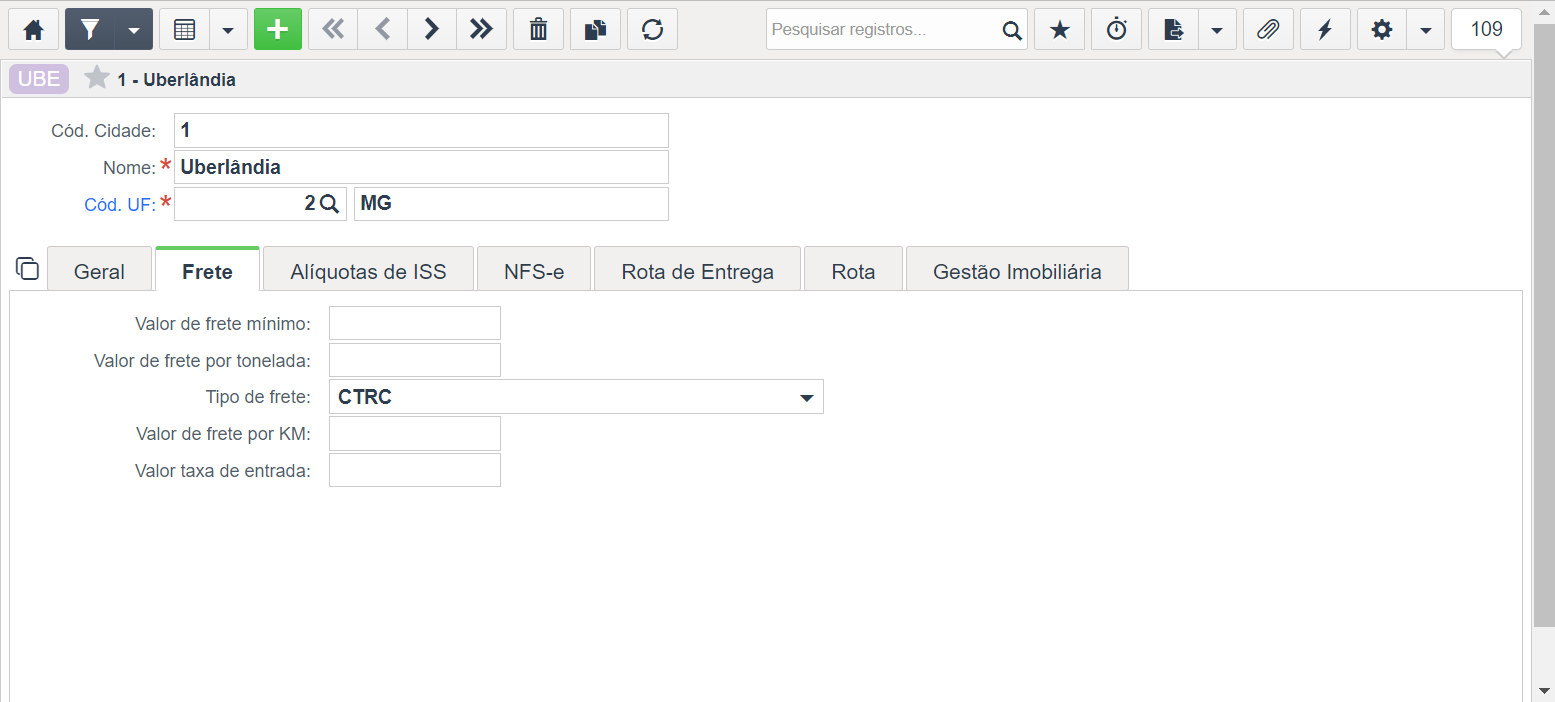Click the search magnifier icon
The width and height of the screenshot is (1555, 702).
[1012, 30]
